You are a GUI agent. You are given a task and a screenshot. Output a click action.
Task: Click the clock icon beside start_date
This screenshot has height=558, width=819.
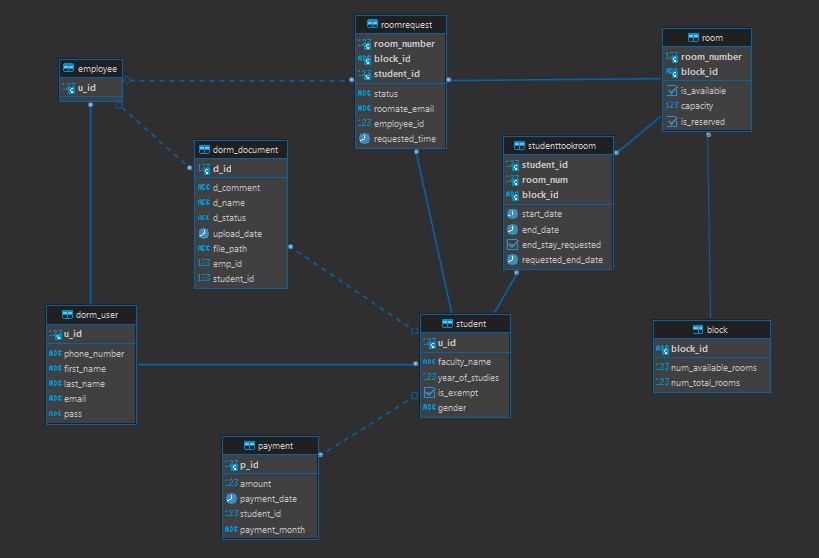pyautogui.click(x=512, y=214)
